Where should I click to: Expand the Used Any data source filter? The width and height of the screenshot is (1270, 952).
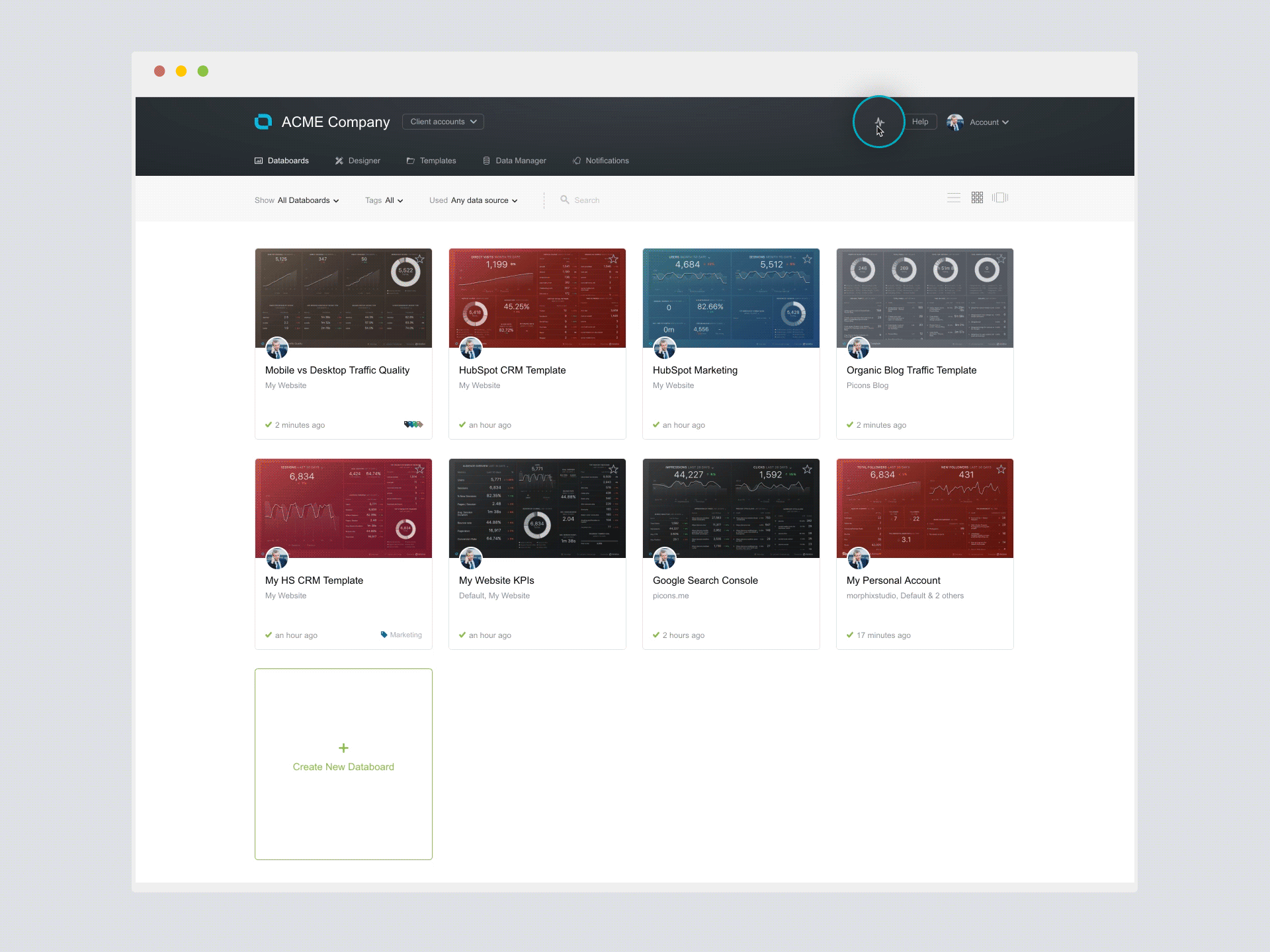[474, 200]
